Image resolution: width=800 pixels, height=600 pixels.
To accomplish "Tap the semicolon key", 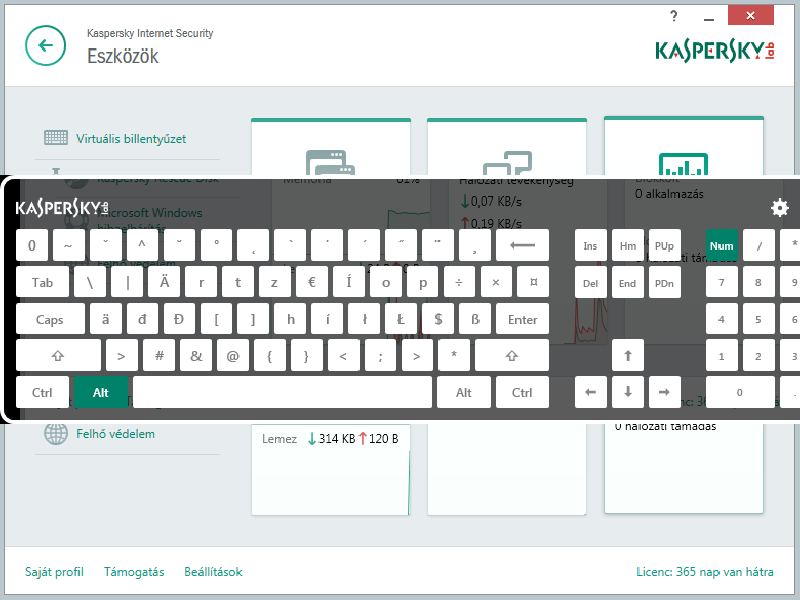I will (x=380, y=356).
